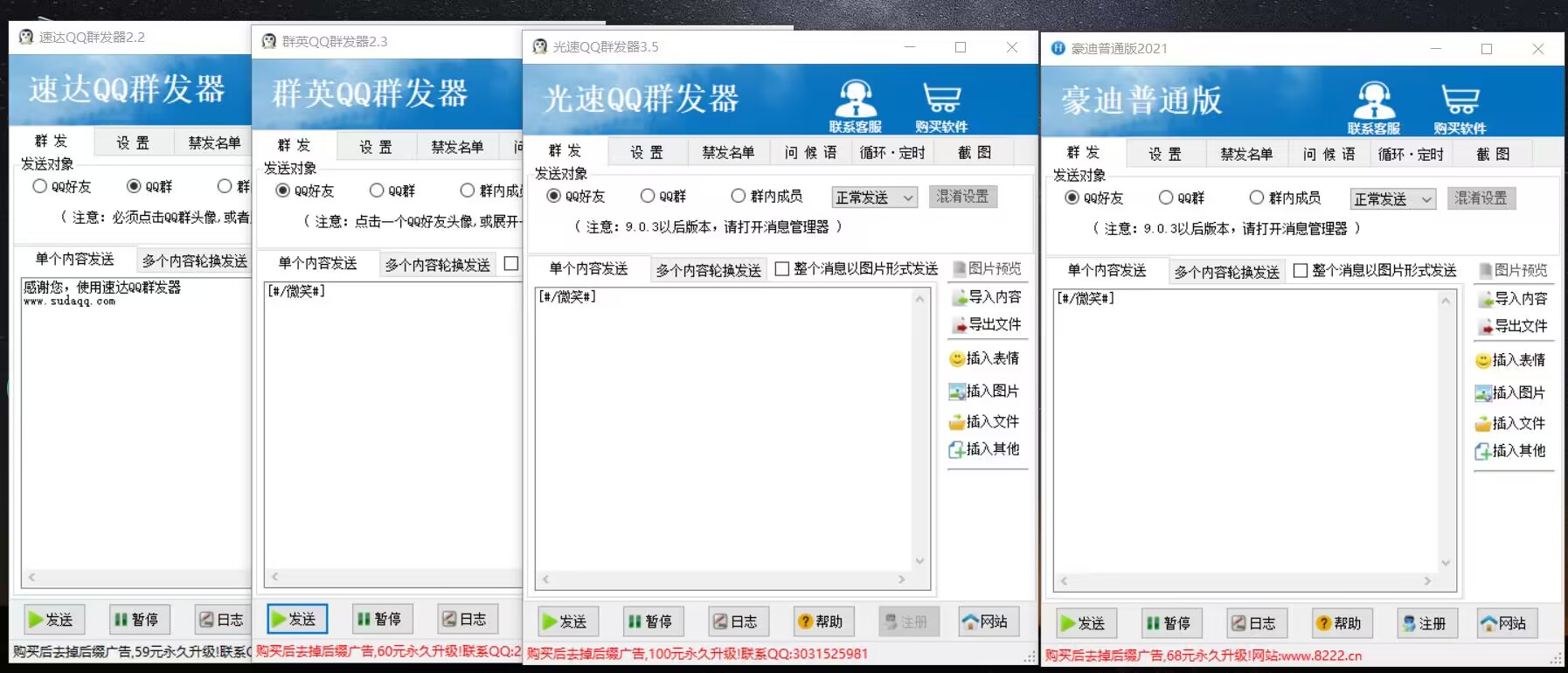The height and width of the screenshot is (673, 1568).
Task: Open 帮助 in 光速QQ群发器 window
Action: (822, 621)
